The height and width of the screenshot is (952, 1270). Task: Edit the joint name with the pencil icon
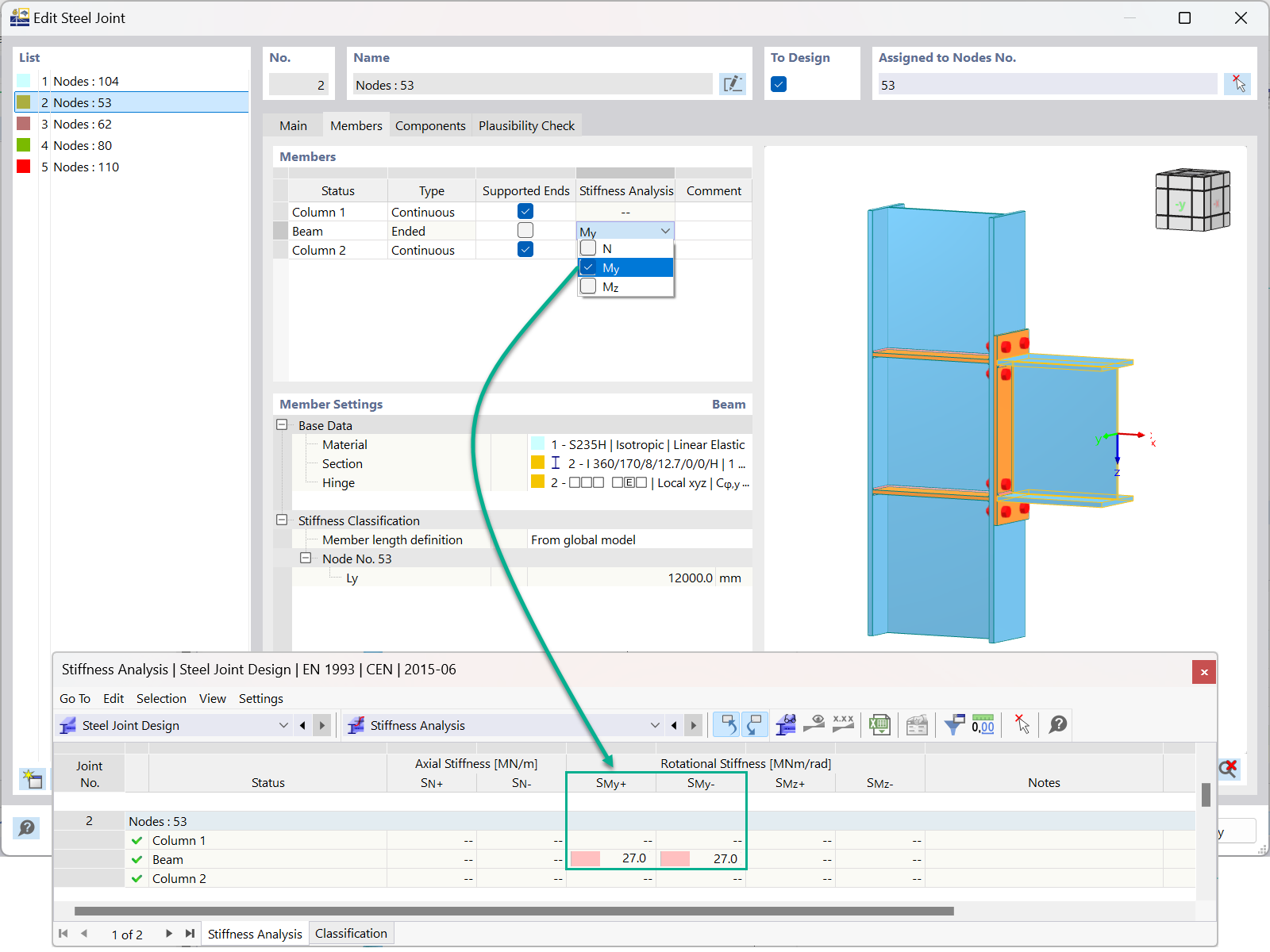point(733,83)
